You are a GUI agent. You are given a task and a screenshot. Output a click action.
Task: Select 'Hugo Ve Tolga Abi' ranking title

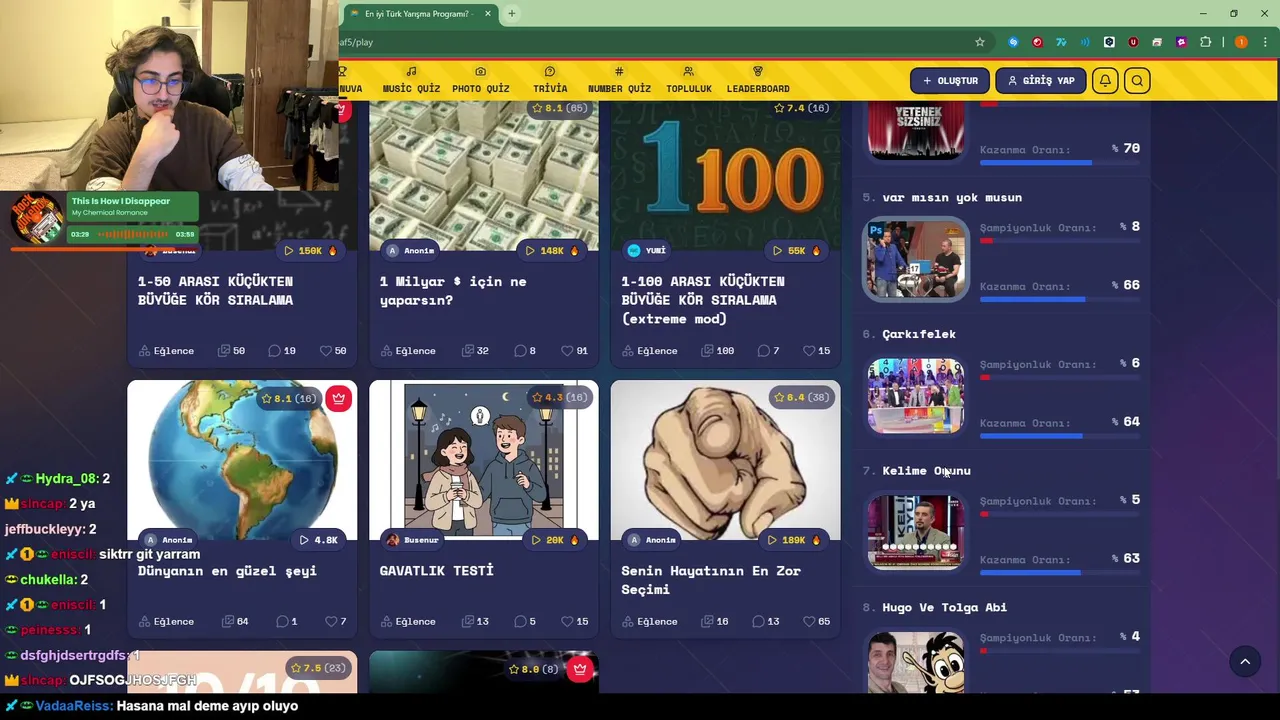click(944, 608)
